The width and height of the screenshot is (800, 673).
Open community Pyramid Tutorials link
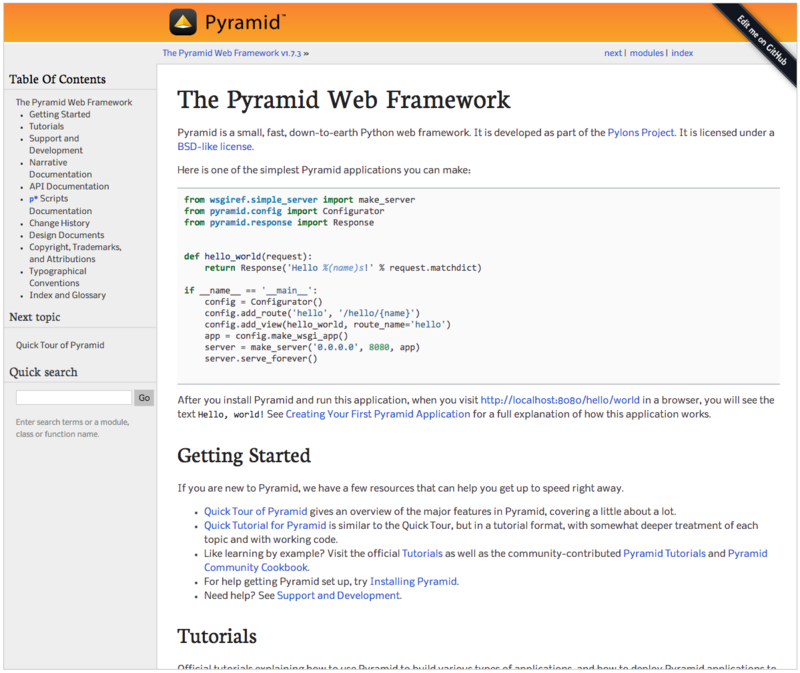[664, 554]
